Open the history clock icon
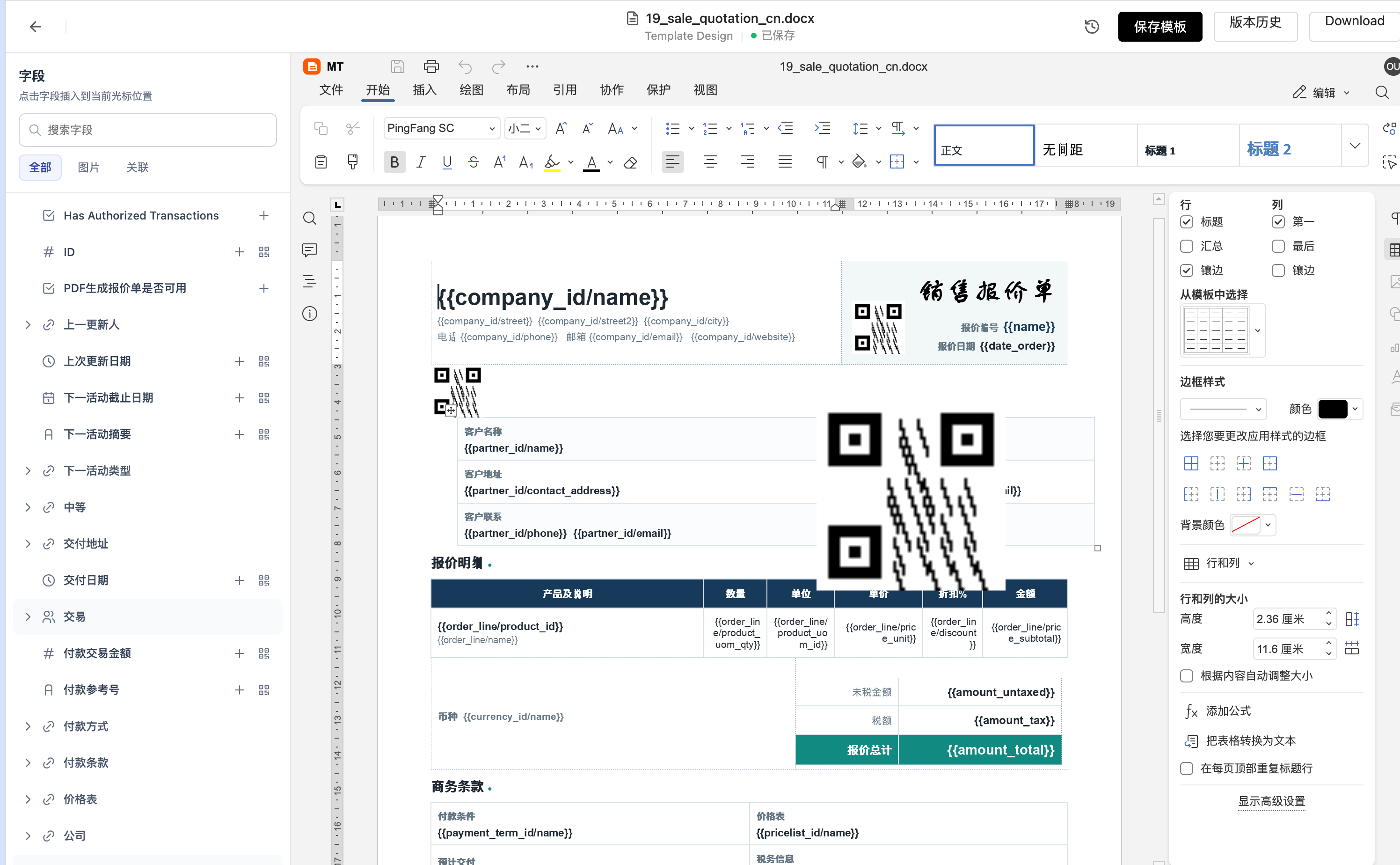The width and height of the screenshot is (1400, 865). (1091, 27)
